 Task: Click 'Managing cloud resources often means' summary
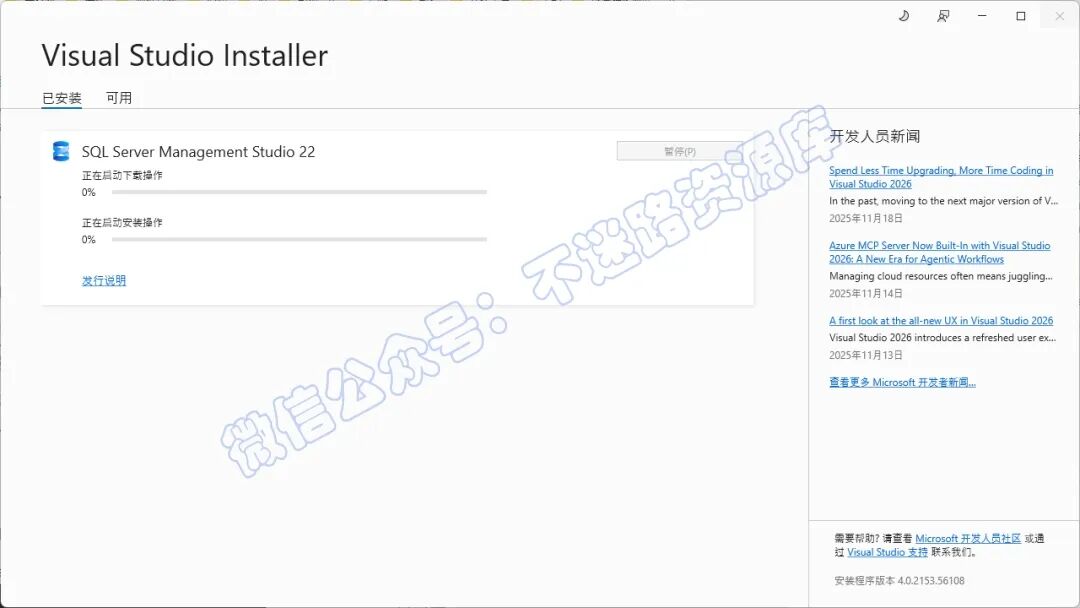(941, 276)
